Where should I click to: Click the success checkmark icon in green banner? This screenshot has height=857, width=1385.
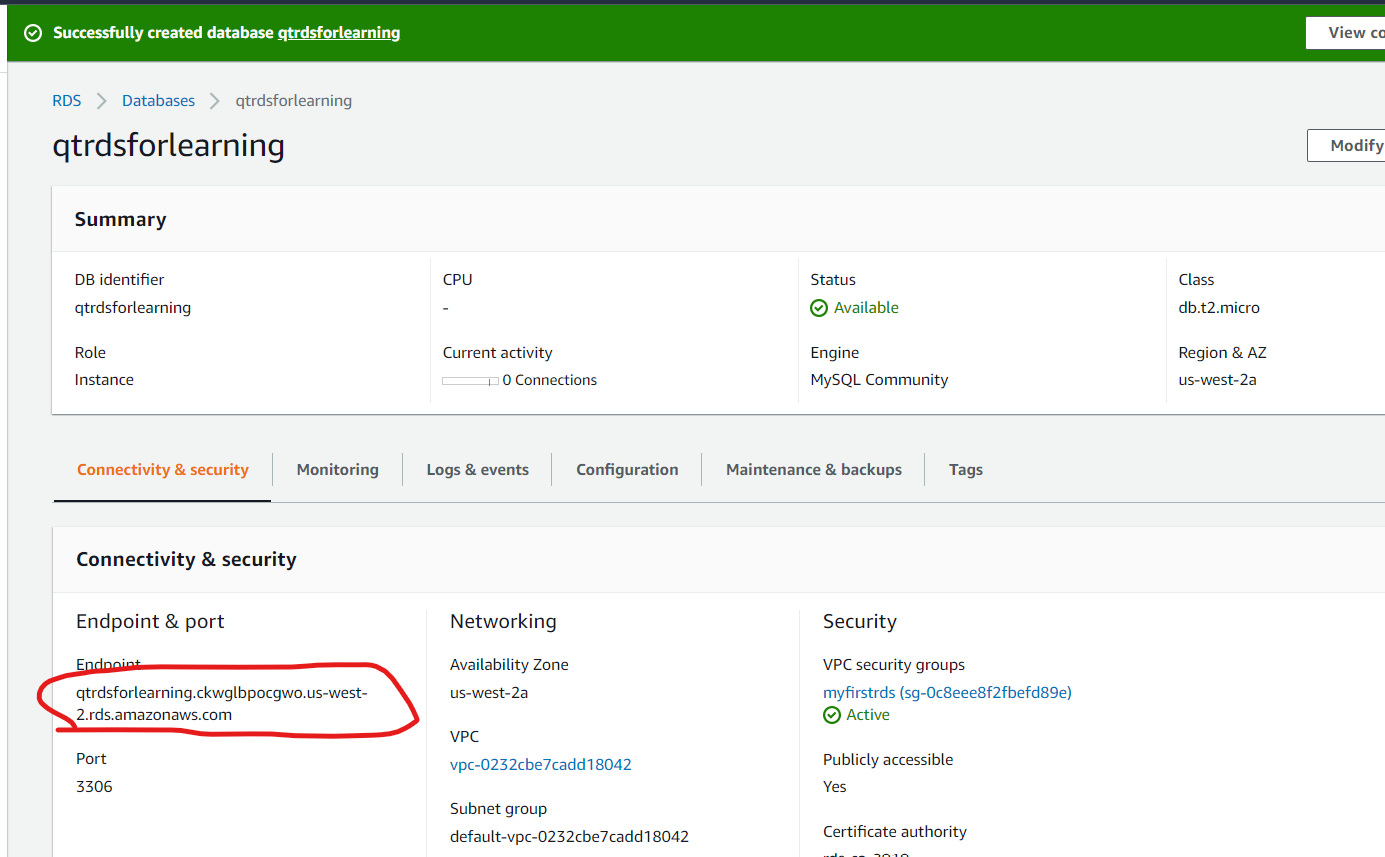[33, 33]
